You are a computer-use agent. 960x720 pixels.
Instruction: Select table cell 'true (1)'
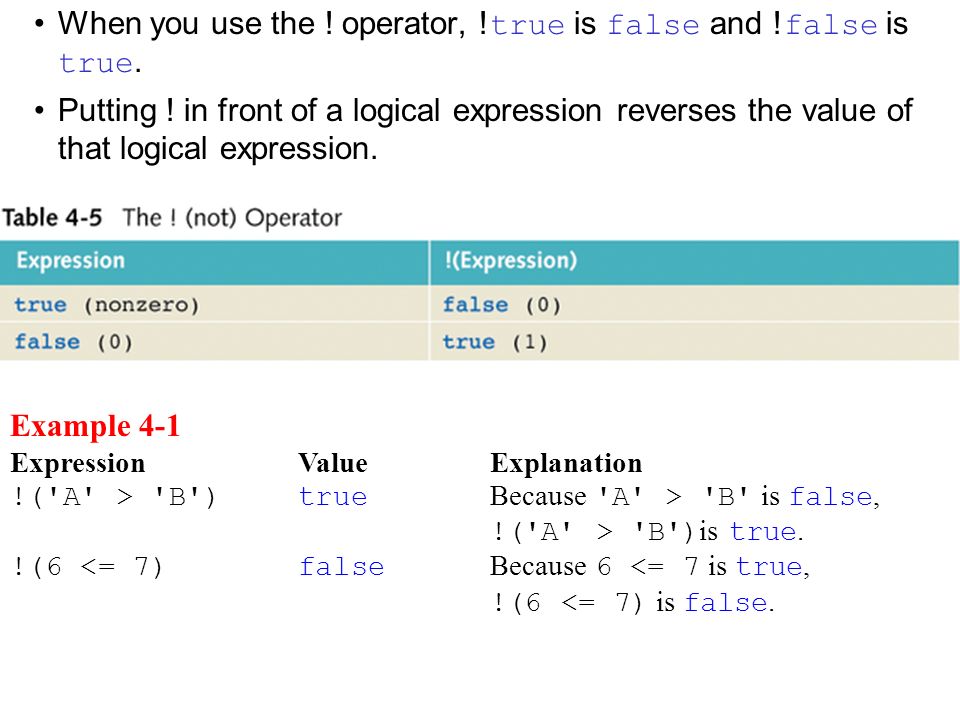(495, 342)
